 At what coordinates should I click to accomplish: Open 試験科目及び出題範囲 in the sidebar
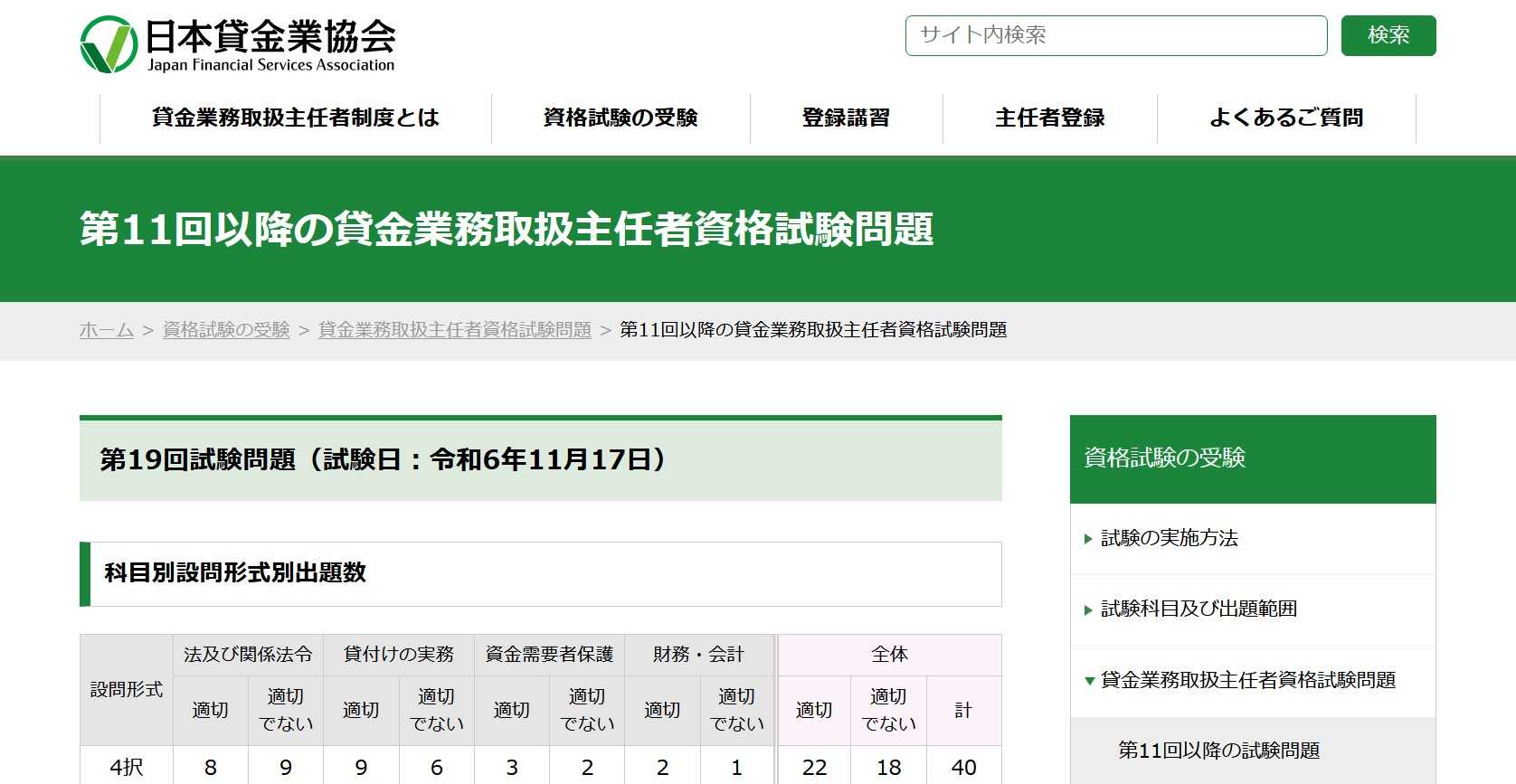coord(1199,609)
